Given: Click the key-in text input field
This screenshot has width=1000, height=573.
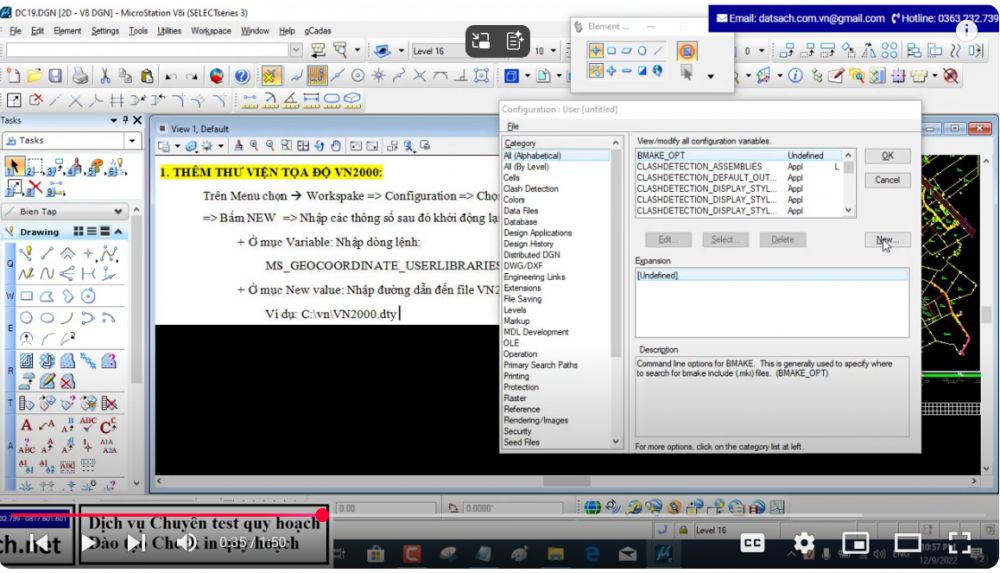Looking at the screenshot, I should [x=148, y=50].
